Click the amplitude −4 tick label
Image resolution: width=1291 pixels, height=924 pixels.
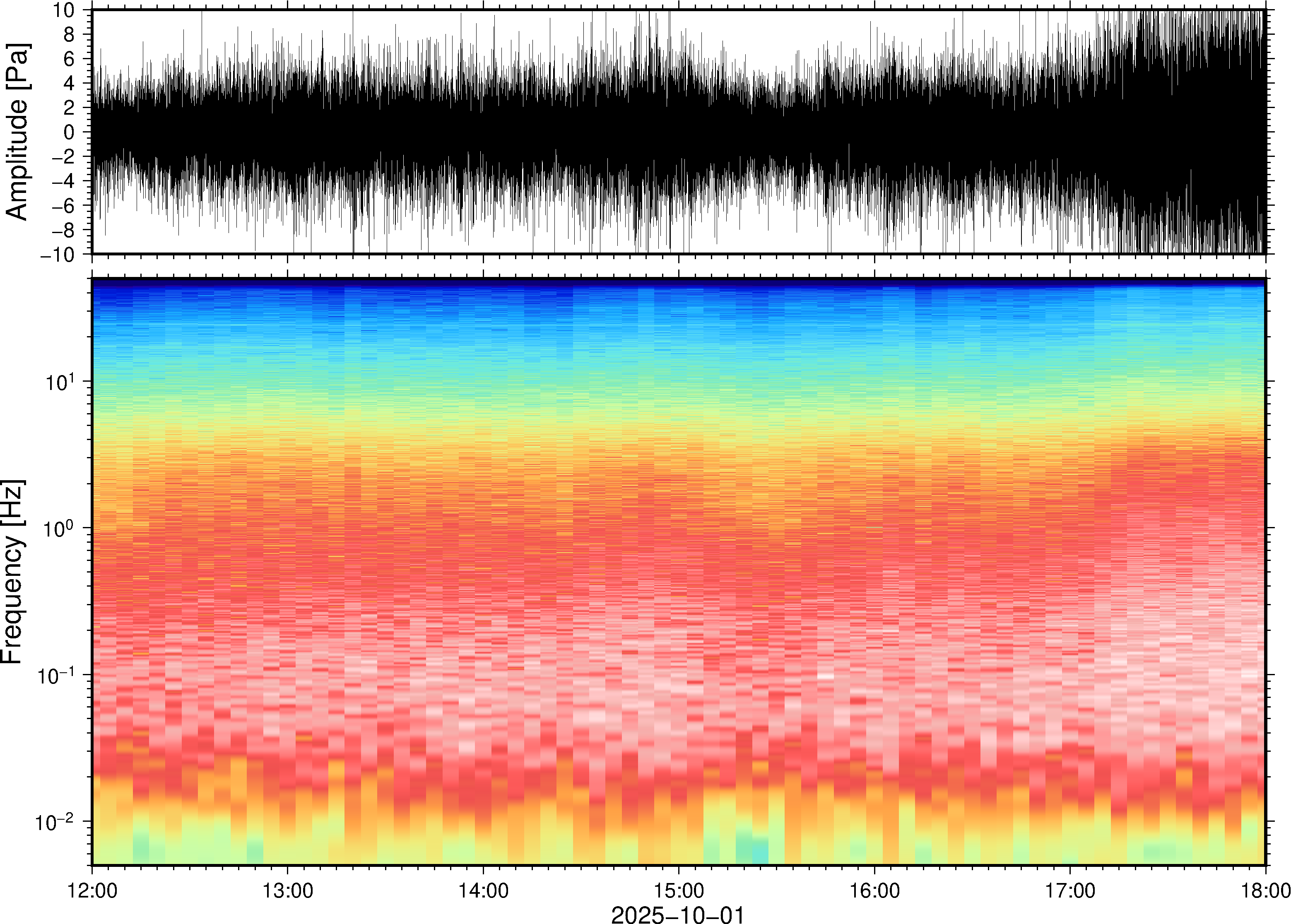click(63, 181)
